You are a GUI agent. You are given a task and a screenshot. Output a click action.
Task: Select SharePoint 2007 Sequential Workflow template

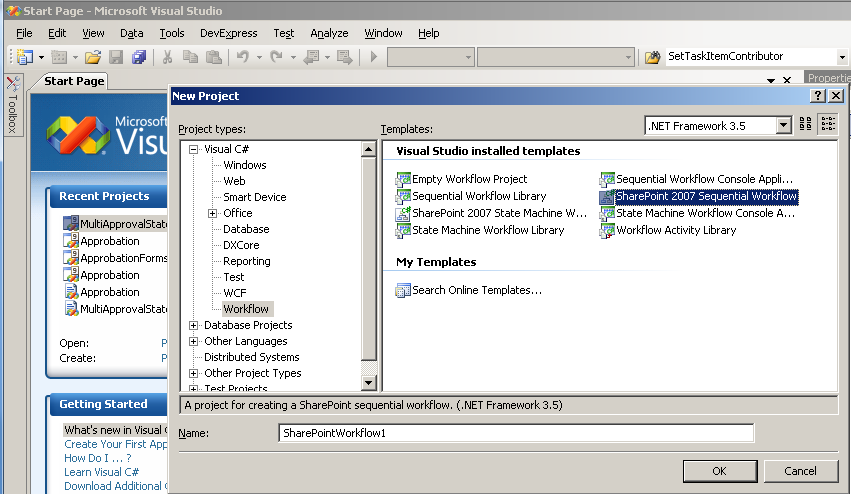click(x=698, y=197)
